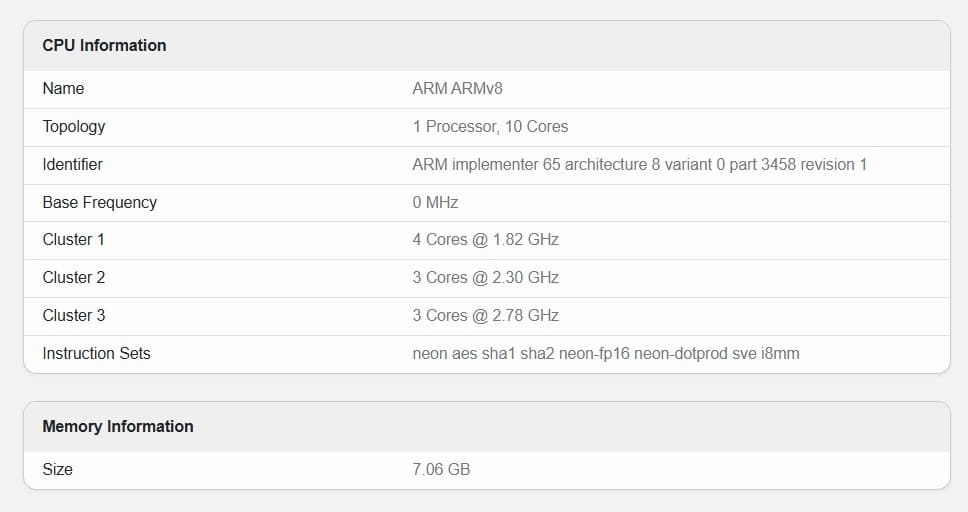Click the Instruction Sets label
The image size is (968, 512).
(96, 353)
